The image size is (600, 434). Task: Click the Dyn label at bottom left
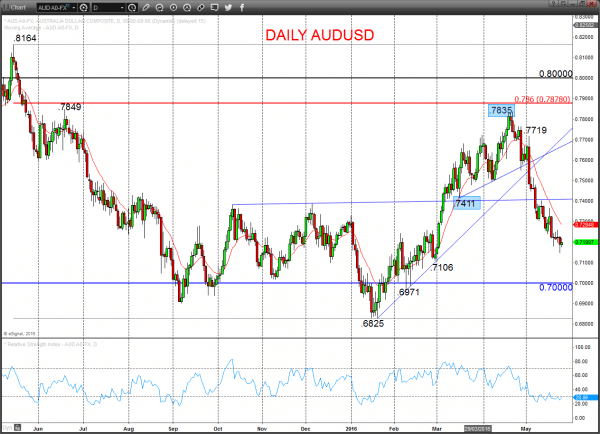click(8, 427)
